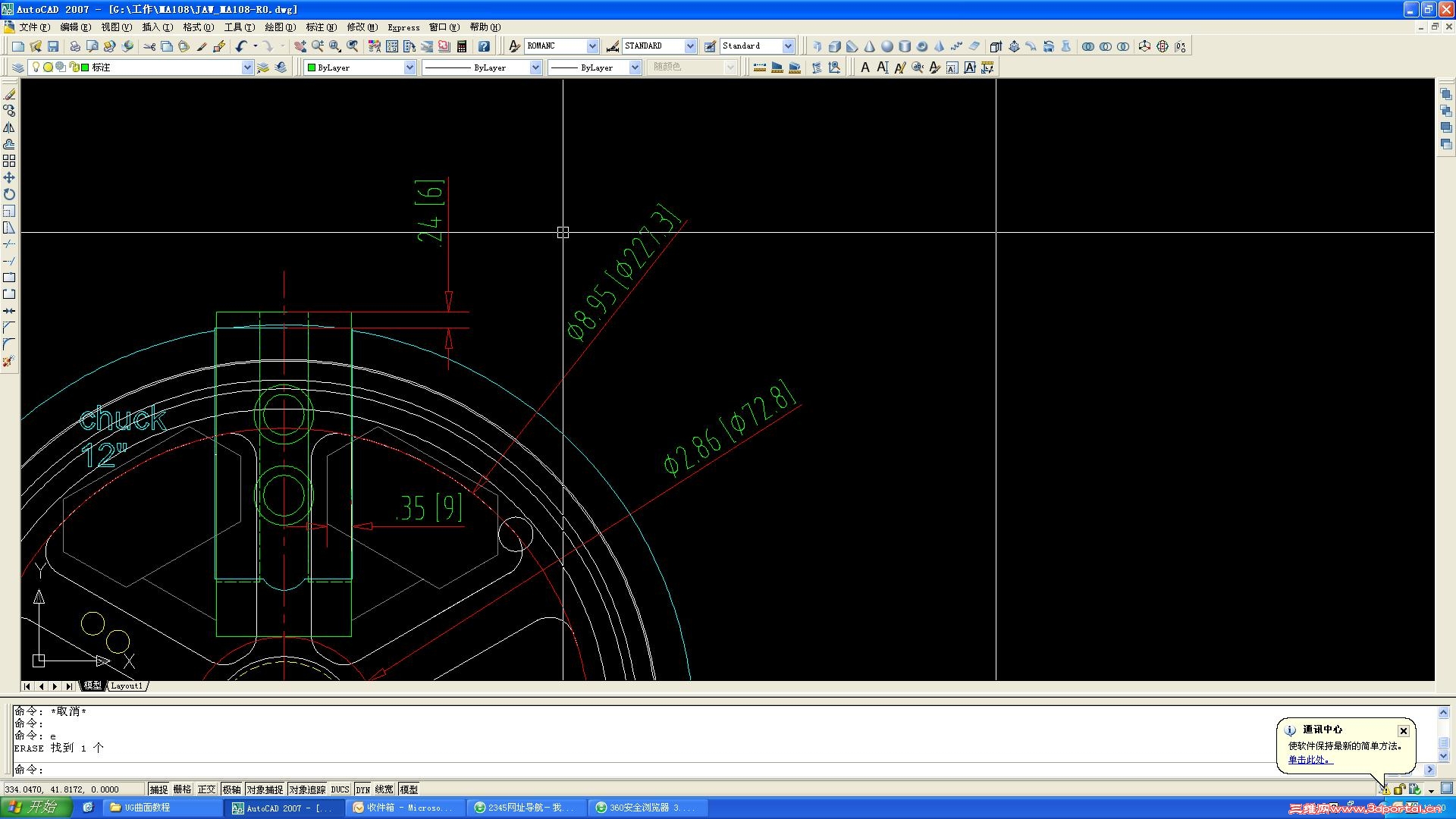Activate the Rotate tool
The height and width of the screenshot is (819, 1456).
tap(9, 194)
